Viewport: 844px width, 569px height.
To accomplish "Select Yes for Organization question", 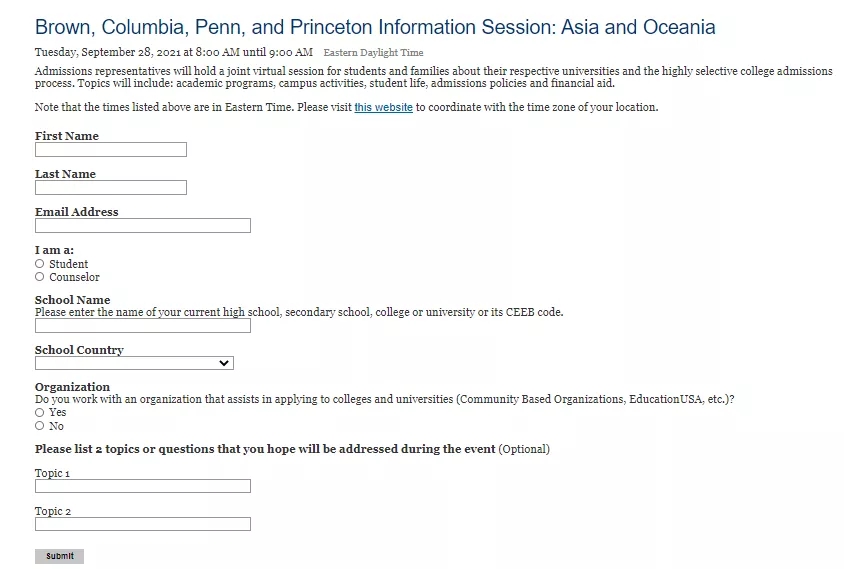I will click(40, 412).
